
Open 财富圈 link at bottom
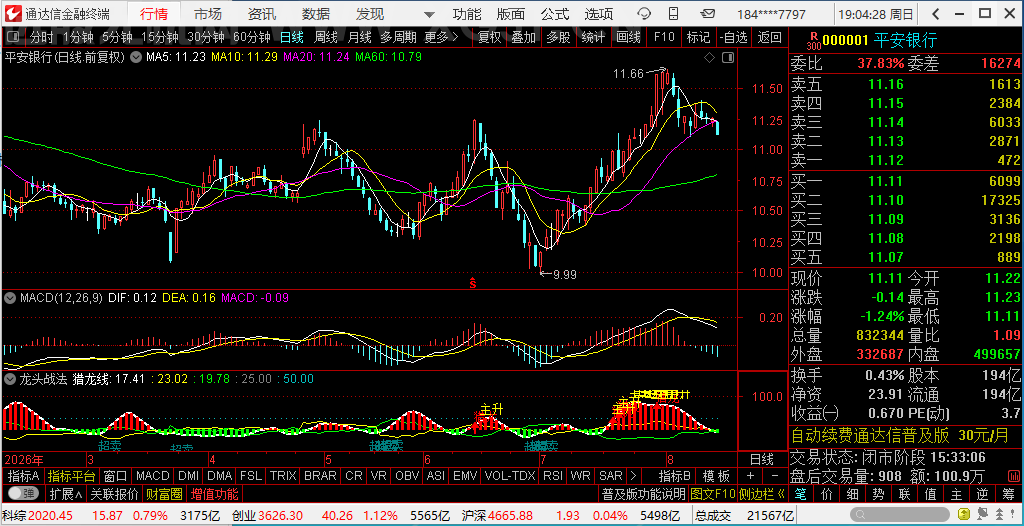(164, 493)
